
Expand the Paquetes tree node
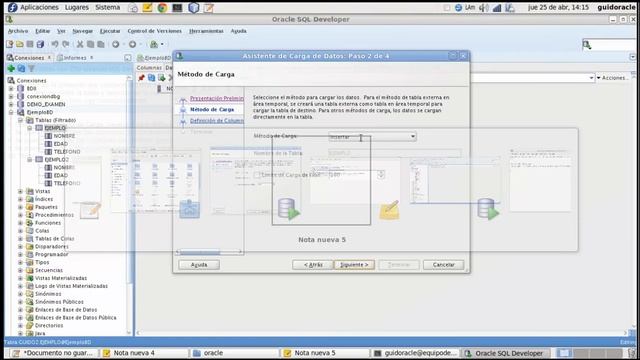coord(20,207)
